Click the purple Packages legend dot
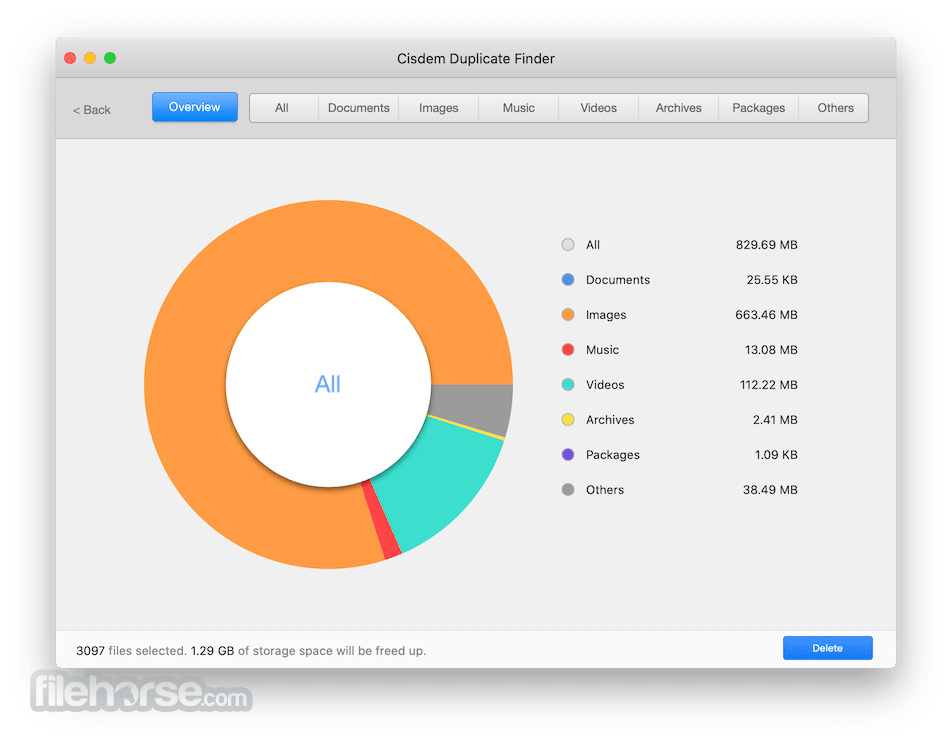Viewport: 952px width, 742px height. click(x=568, y=455)
